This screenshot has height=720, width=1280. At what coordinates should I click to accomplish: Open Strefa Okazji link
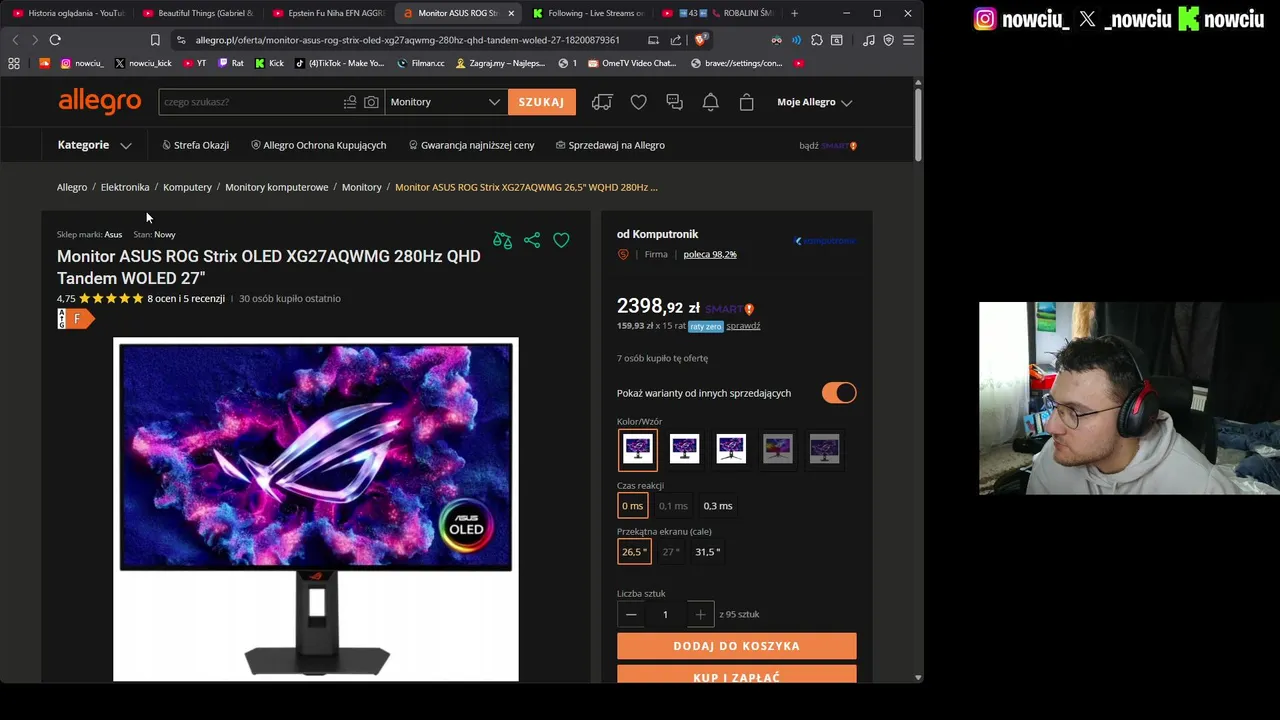point(195,145)
